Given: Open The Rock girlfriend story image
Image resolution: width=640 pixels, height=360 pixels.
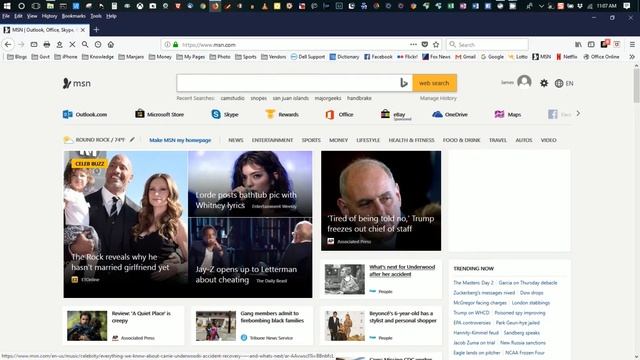Looking at the screenshot, I should pos(125,224).
